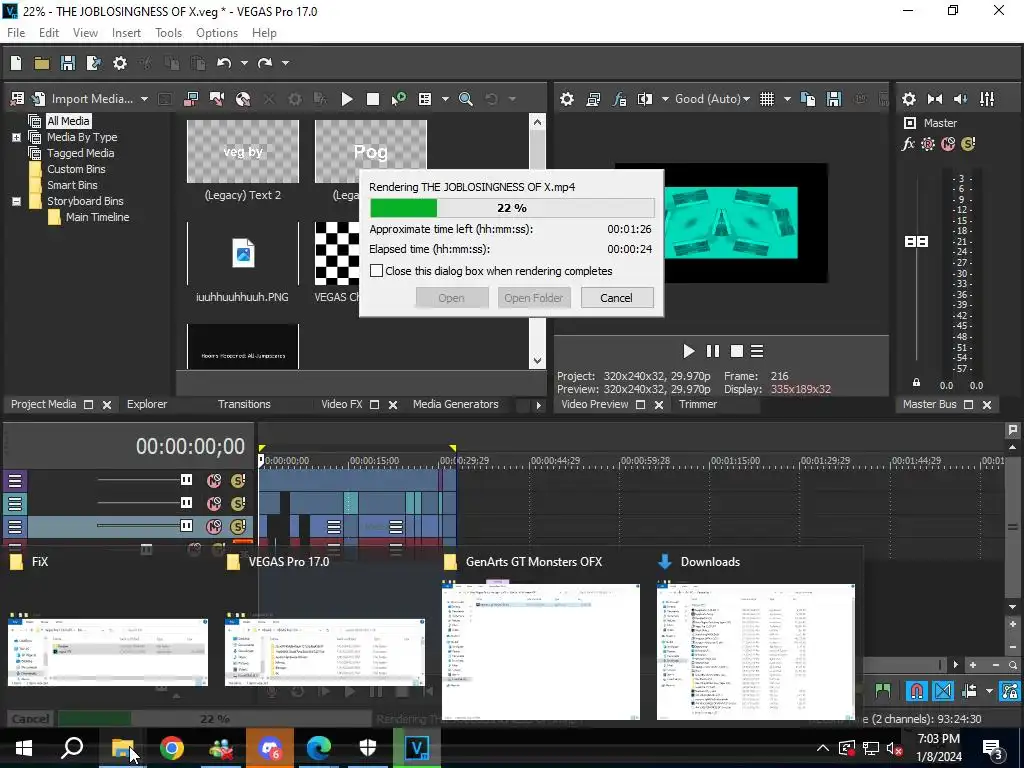Switch to the Transitions tab
This screenshot has width=1024, height=768.
coord(244,404)
